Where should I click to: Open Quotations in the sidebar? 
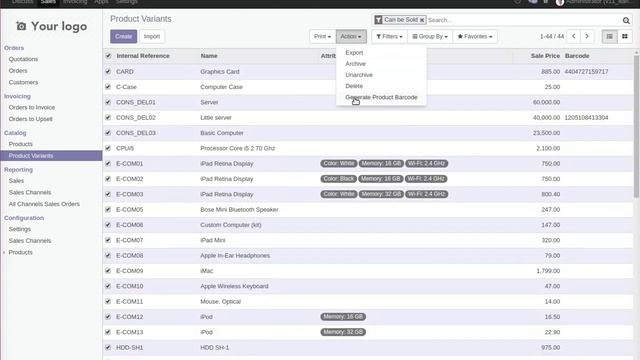(x=23, y=59)
